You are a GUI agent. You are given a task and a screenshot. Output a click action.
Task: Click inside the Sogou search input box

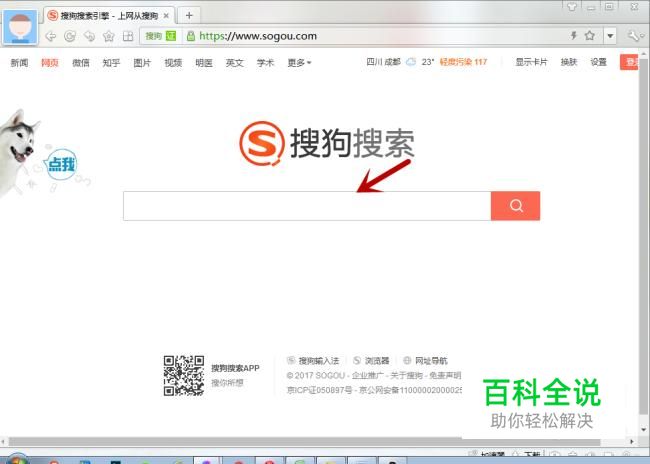(x=307, y=206)
